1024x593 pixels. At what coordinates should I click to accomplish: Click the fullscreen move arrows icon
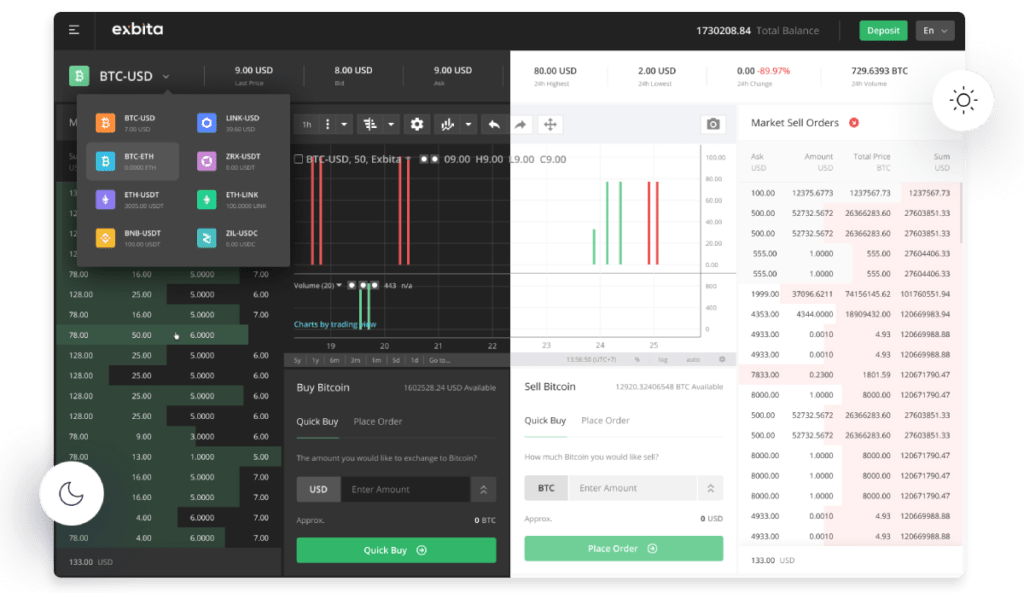(x=549, y=124)
